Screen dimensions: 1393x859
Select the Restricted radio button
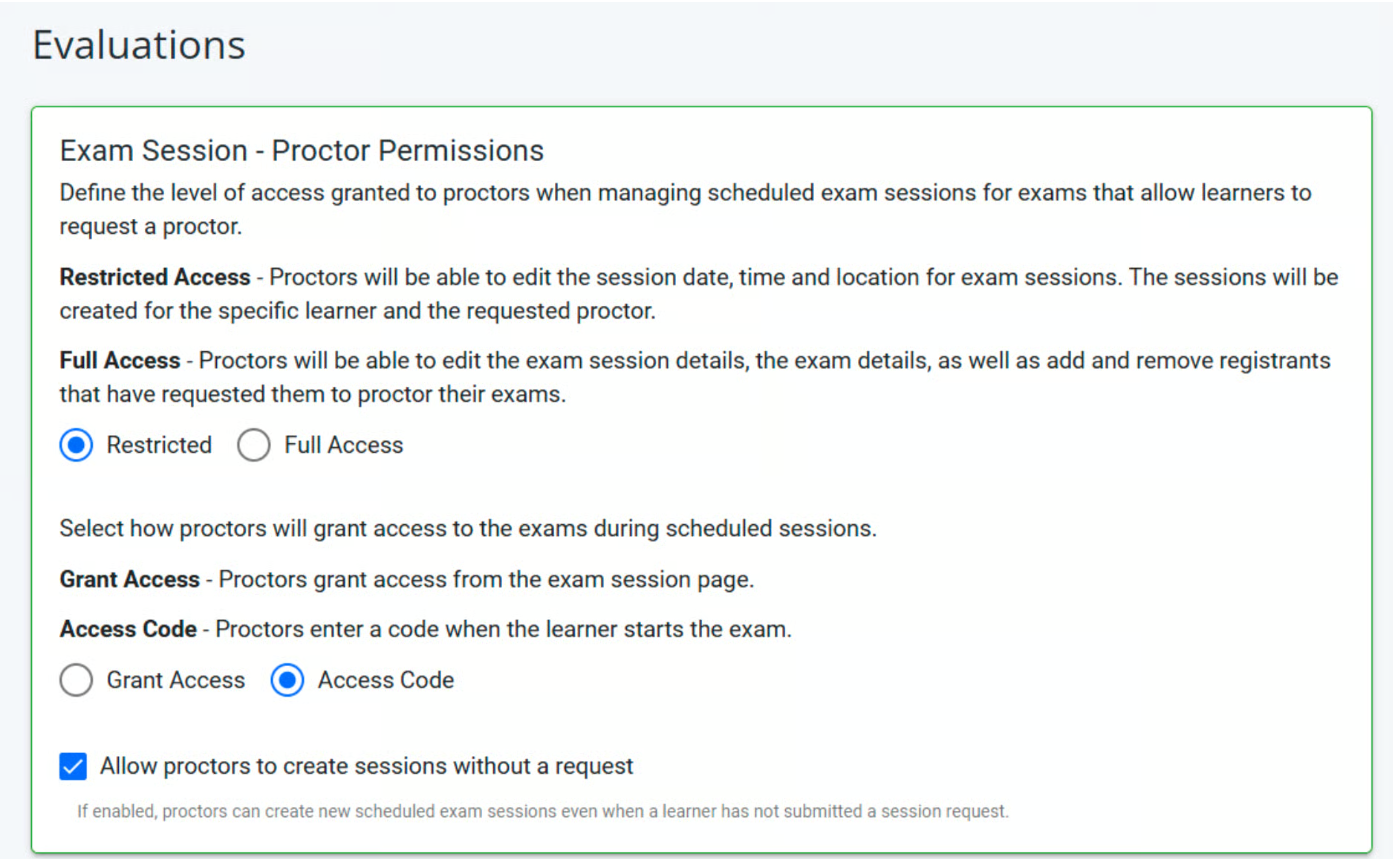pos(75,445)
